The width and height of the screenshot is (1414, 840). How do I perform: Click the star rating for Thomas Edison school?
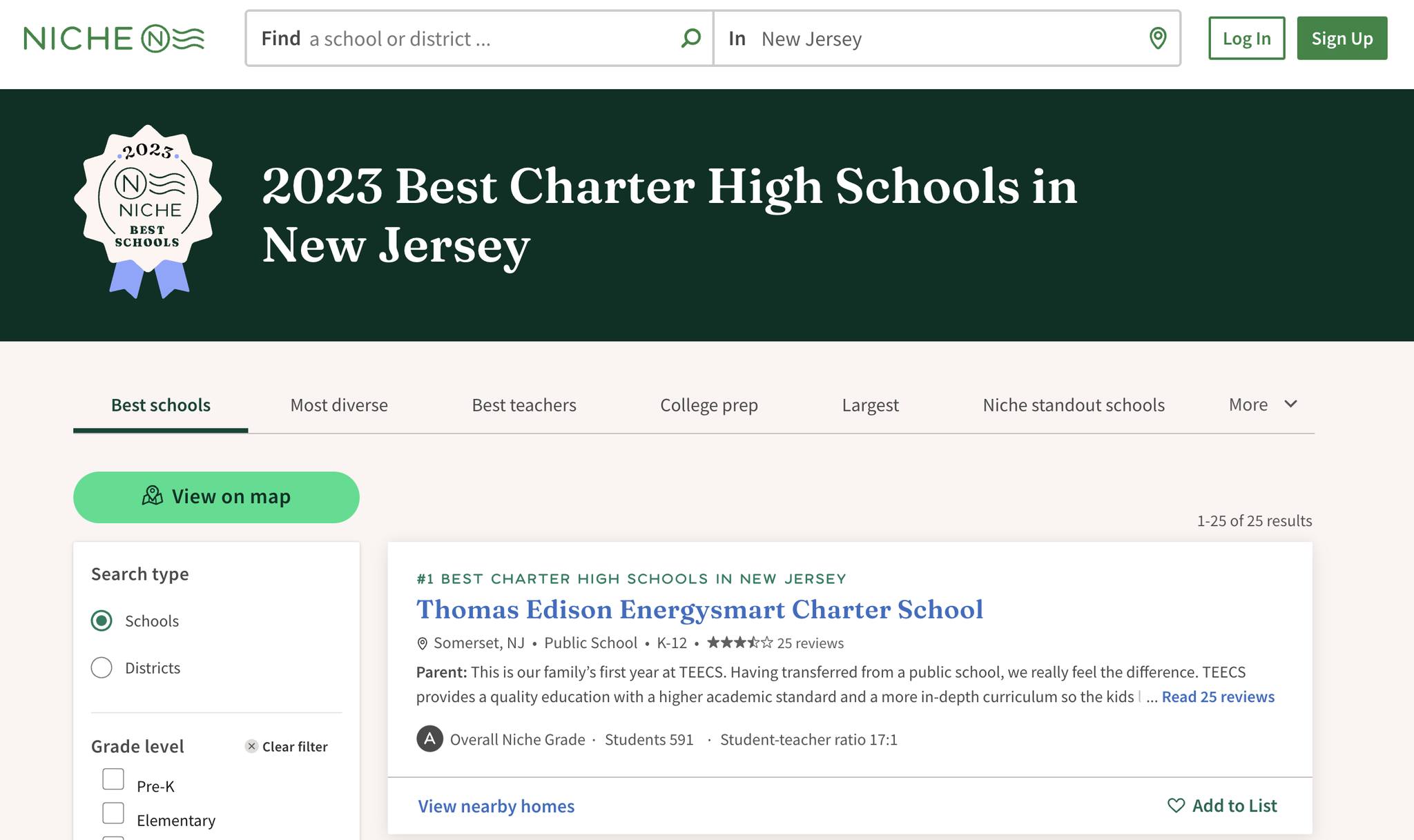point(739,643)
